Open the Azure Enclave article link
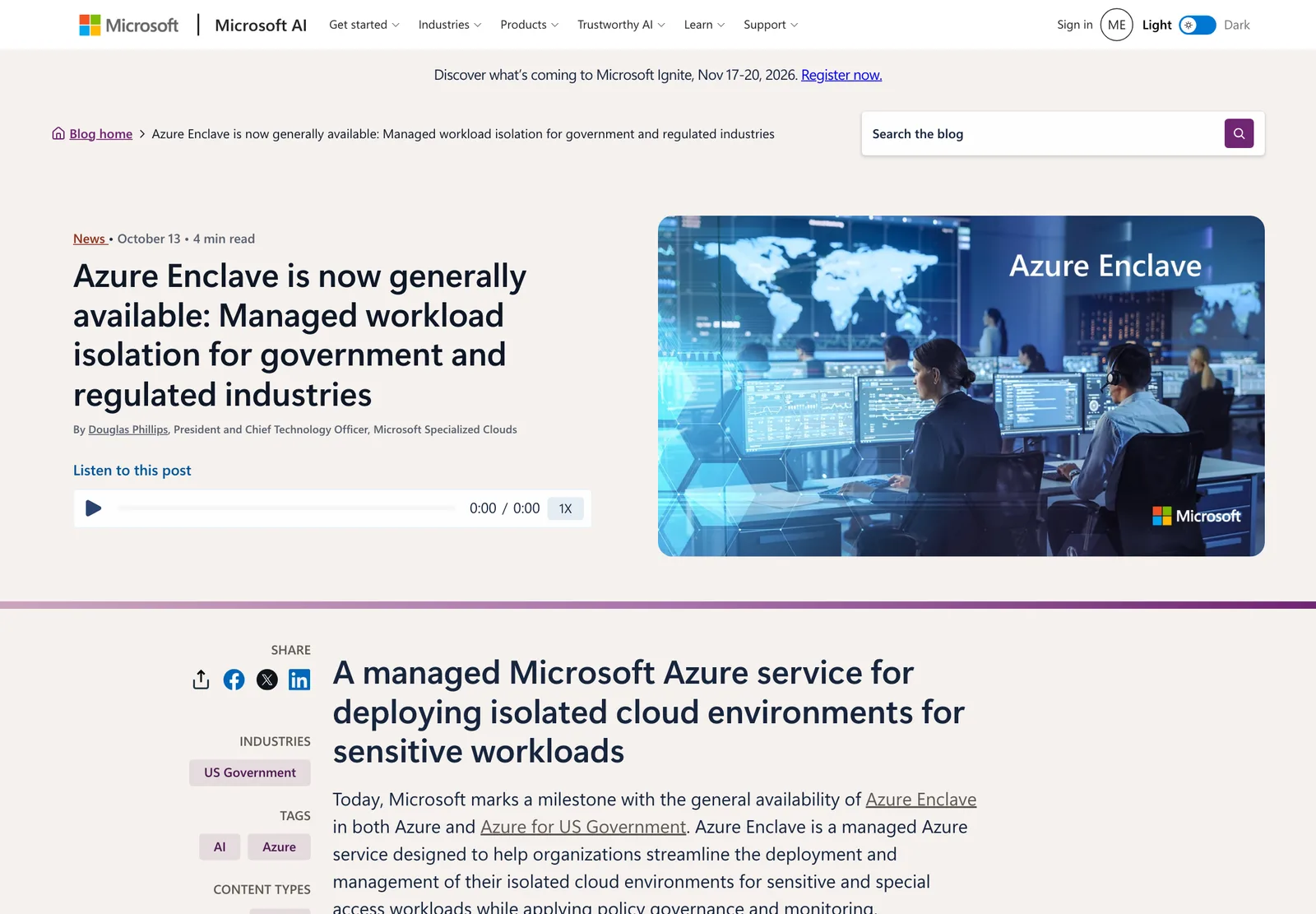The image size is (1316, 914). (x=920, y=800)
